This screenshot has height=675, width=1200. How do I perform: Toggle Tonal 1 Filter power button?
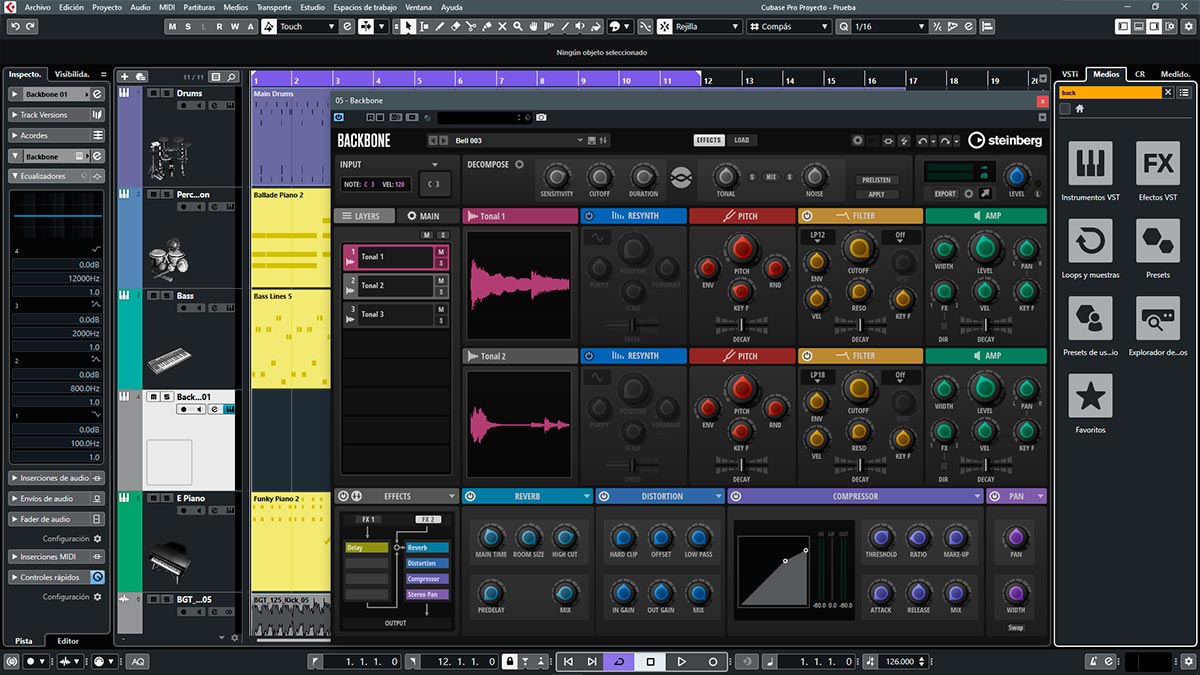coord(806,216)
